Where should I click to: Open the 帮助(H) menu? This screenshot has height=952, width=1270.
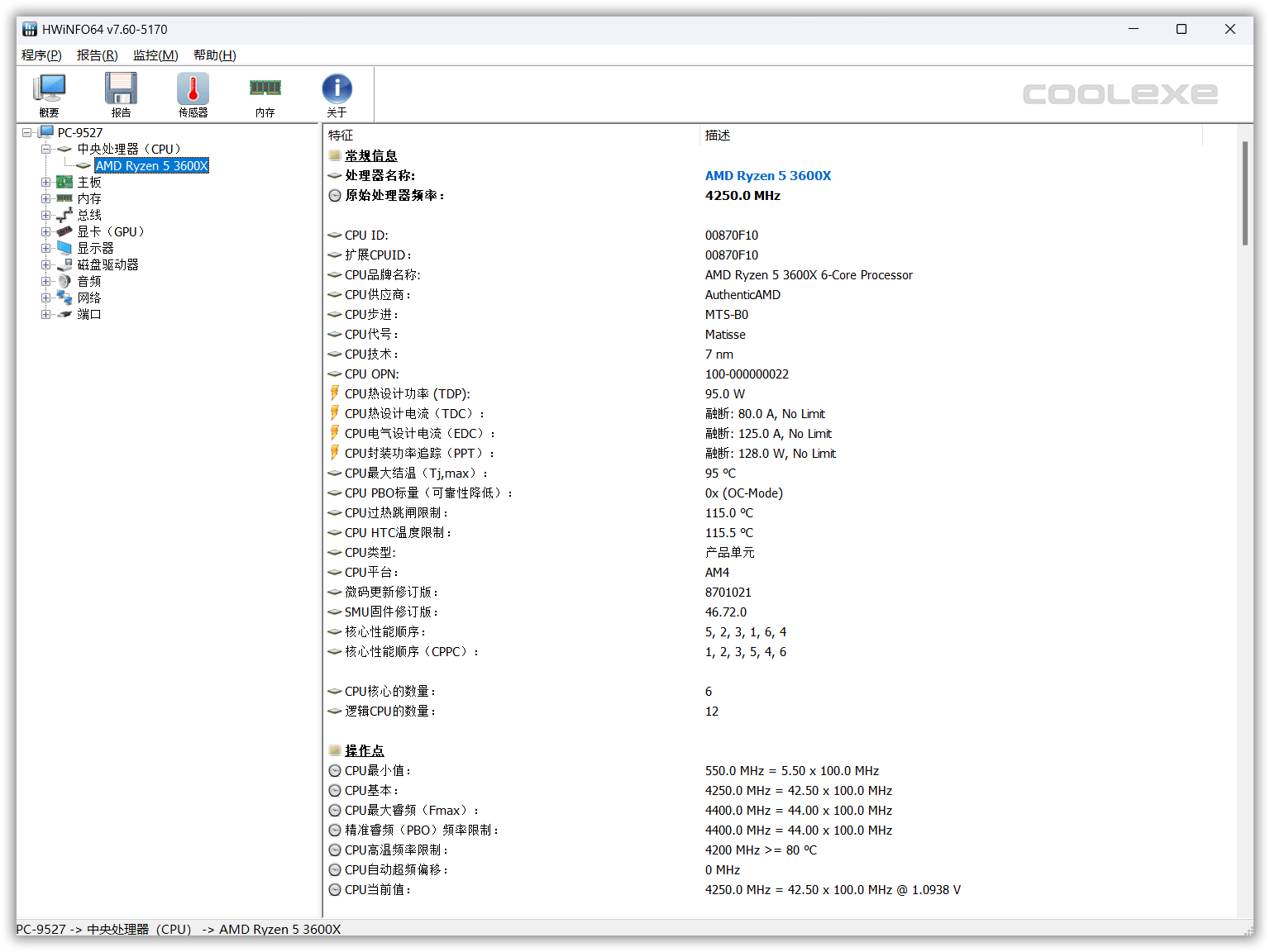214,55
